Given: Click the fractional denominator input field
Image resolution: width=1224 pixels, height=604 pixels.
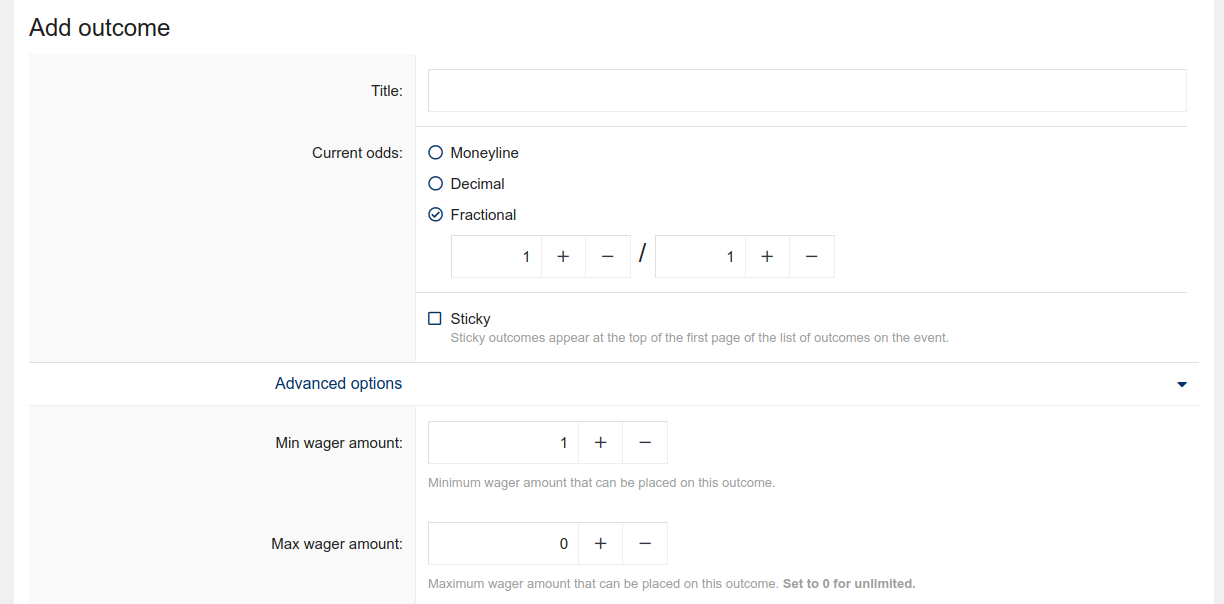Looking at the screenshot, I should [700, 257].
